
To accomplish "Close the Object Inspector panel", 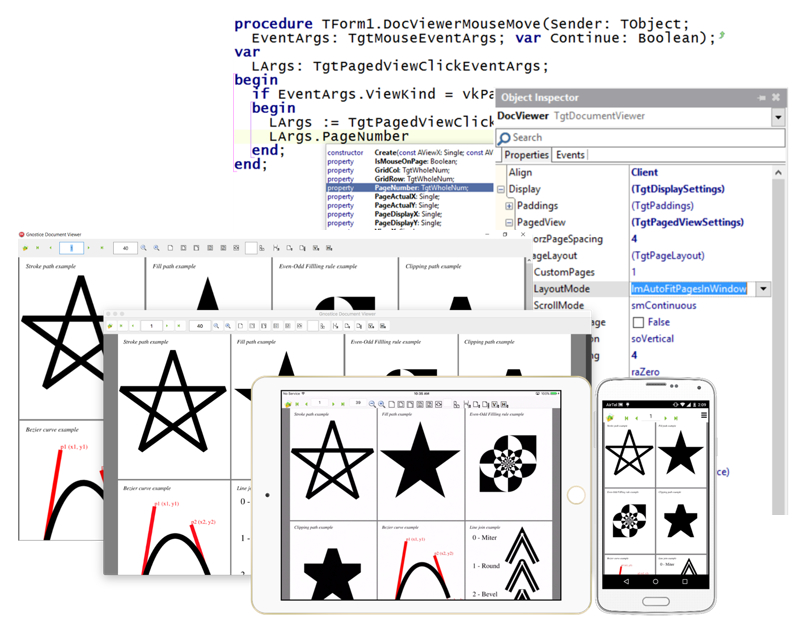I will 776,97.
